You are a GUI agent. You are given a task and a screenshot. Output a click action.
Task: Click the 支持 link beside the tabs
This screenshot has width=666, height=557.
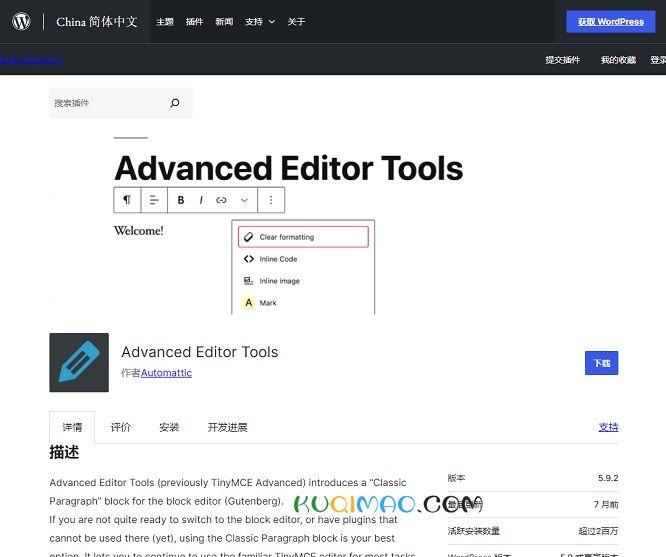pyautogui.click(x=608, y=427)
